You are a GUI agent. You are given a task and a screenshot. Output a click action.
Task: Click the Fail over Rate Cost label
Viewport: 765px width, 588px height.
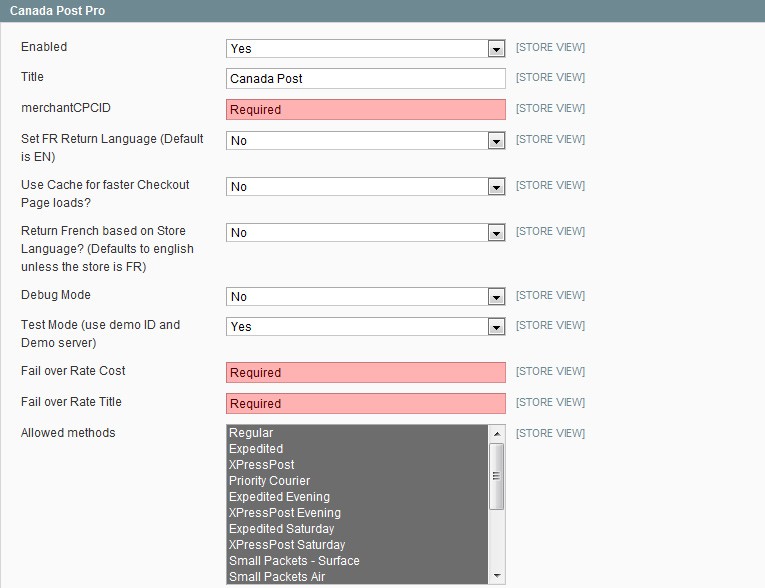click(73, 371)
